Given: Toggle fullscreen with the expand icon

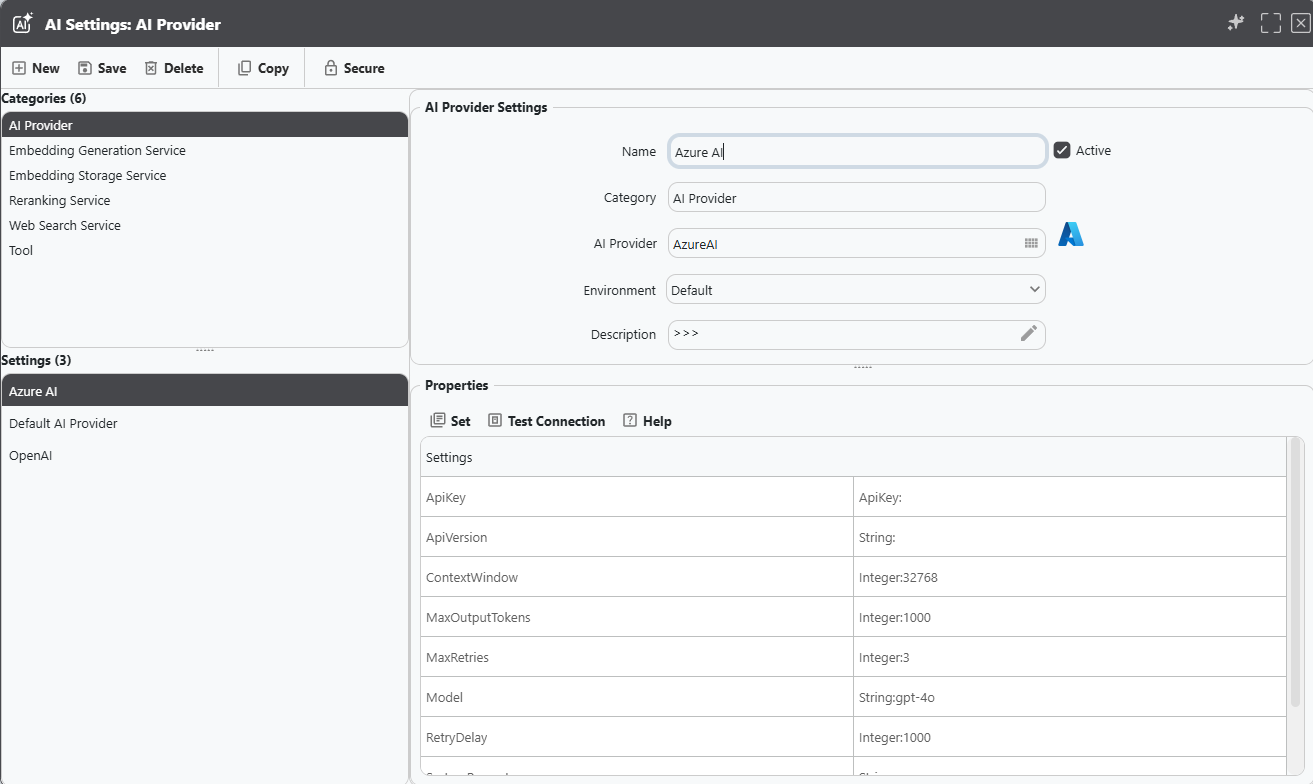Looking at the screenshot, I should (1271, 23).
